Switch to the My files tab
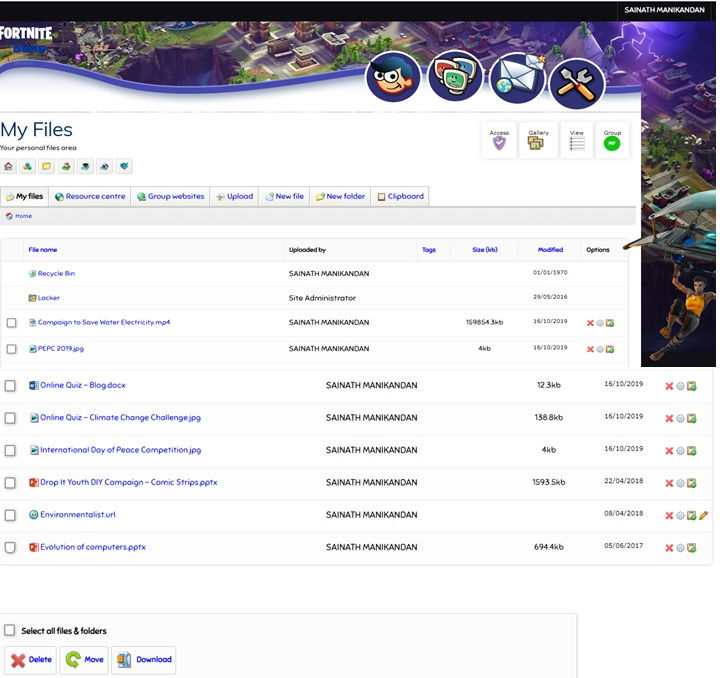 (x=25, y=196)
